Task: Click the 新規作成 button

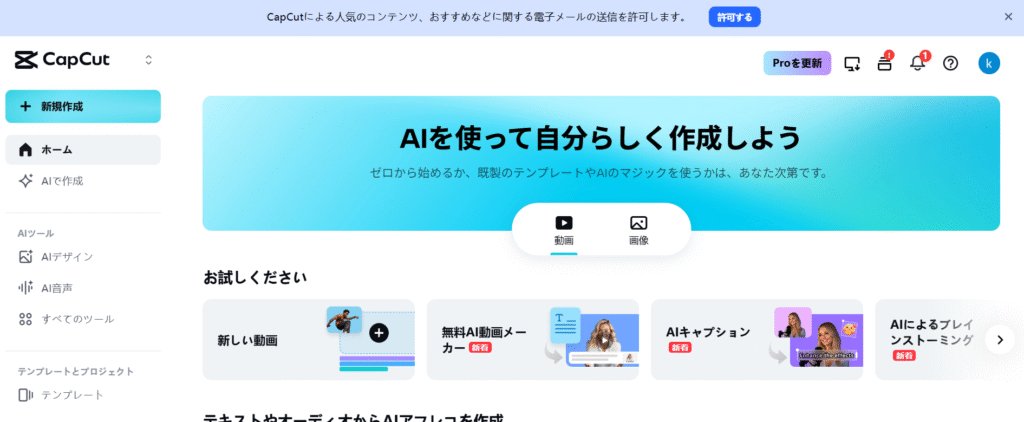Action: click(x=83, y=106)
